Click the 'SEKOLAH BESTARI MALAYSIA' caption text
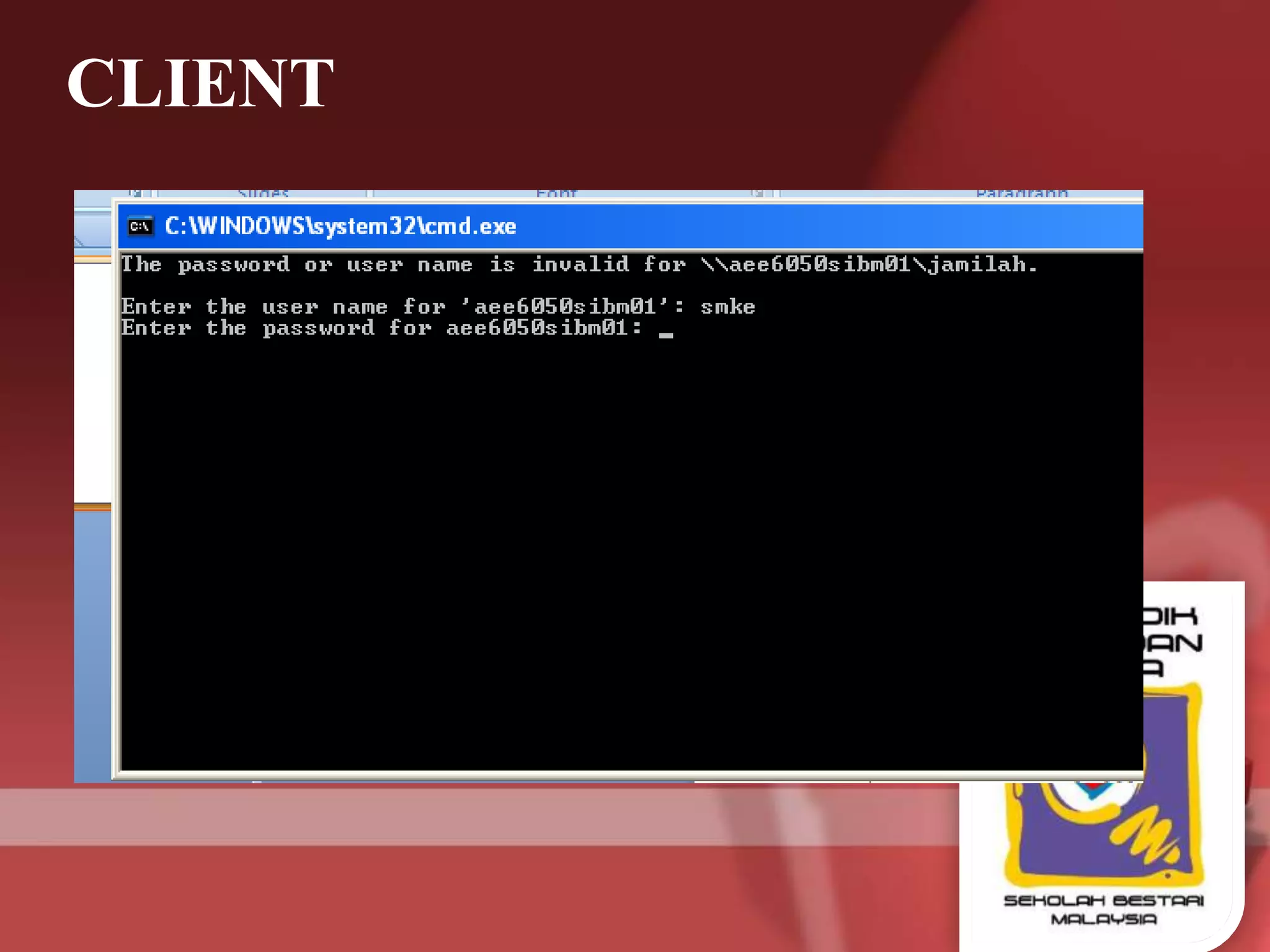Viewport: 1270px width, 952px height. point(1104,909)
